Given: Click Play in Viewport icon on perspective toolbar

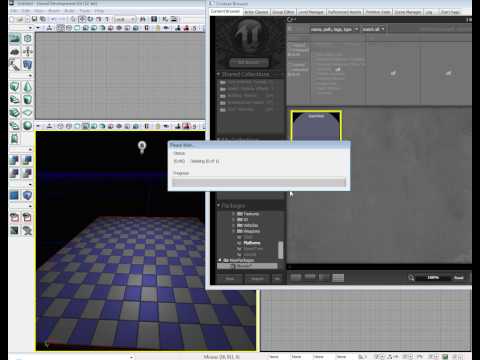Looking at the screenshot, I should point(178,126).
